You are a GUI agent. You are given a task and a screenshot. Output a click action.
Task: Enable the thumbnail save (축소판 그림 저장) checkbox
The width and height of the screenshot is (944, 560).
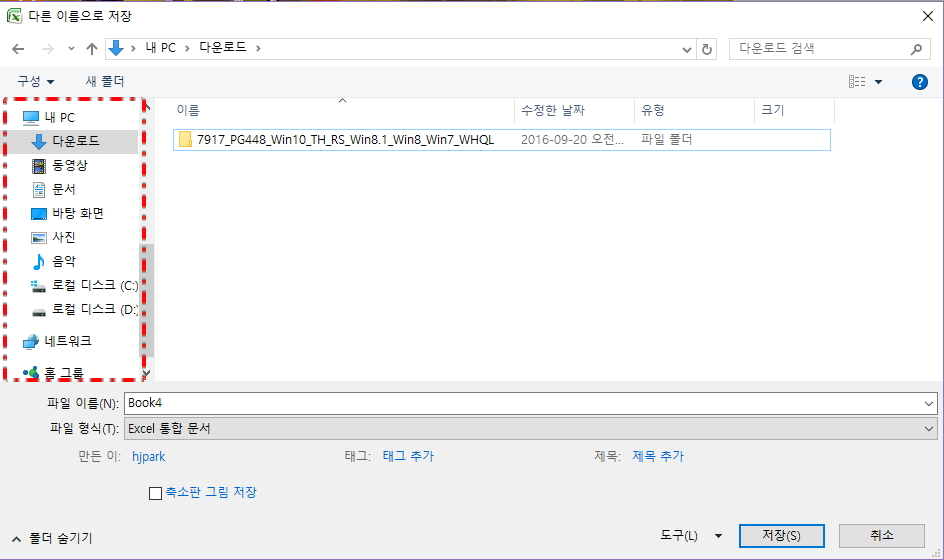point(155,493)
